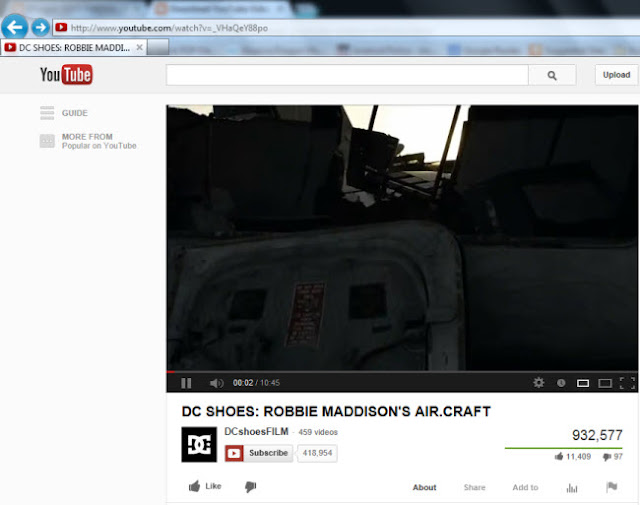Click the green like-ratio bar

click(x=564, y=448)
